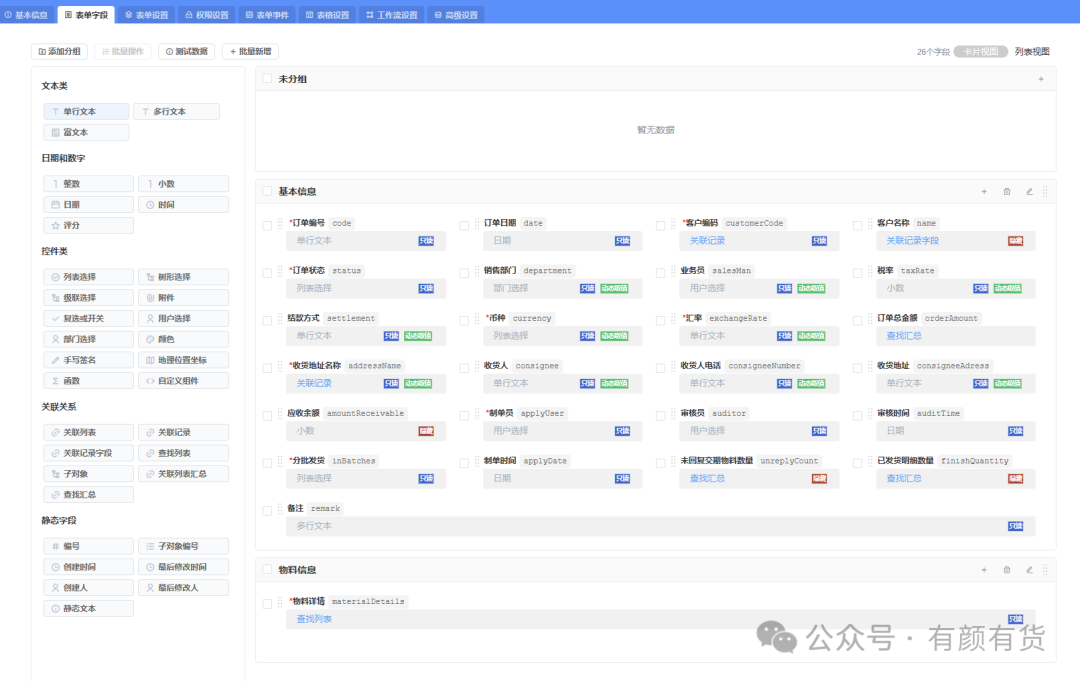Screen dimensions: 1080x681
Task: Switch to the 权限设置 tab
Action: coord(207,14)
